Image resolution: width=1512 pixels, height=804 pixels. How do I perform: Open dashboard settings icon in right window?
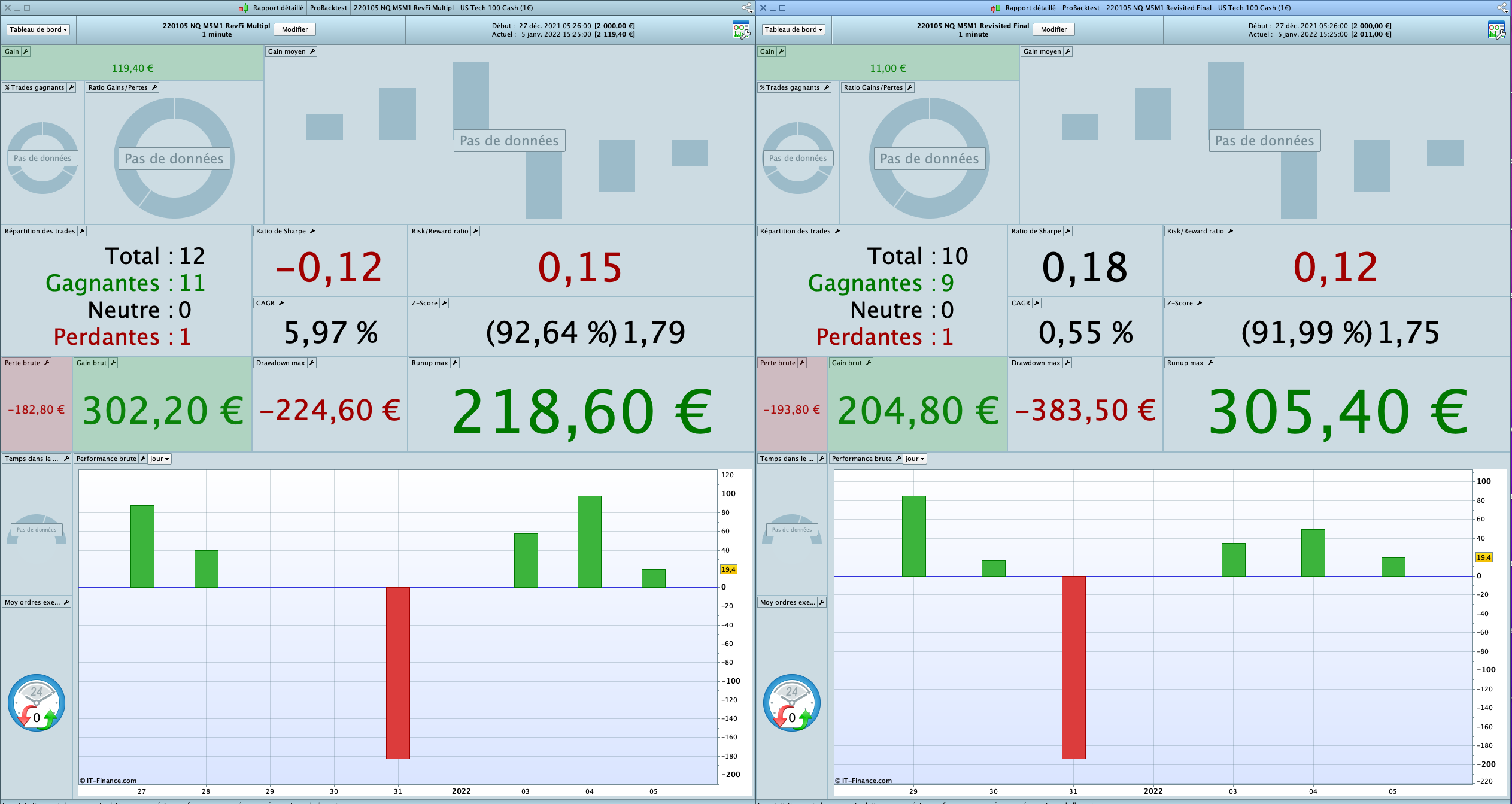(x=1496, y=30)
